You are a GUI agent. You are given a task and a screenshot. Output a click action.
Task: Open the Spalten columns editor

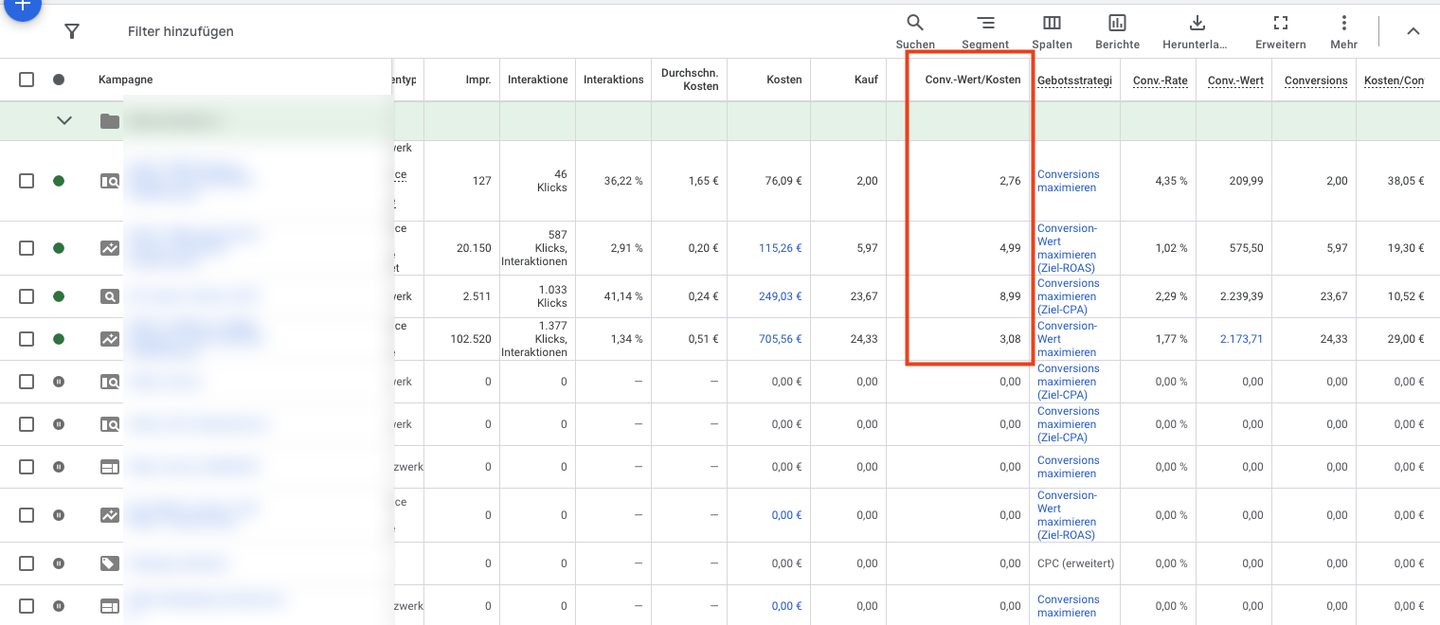(1052, 31)
